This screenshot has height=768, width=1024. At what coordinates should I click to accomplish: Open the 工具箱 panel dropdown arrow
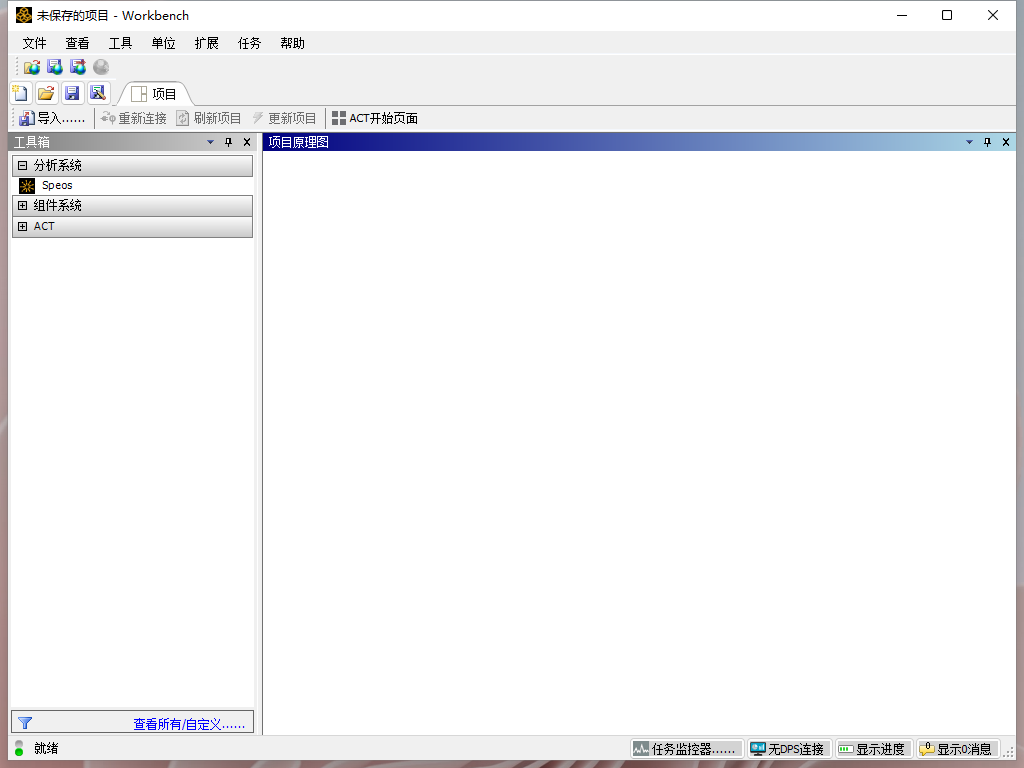210,142
